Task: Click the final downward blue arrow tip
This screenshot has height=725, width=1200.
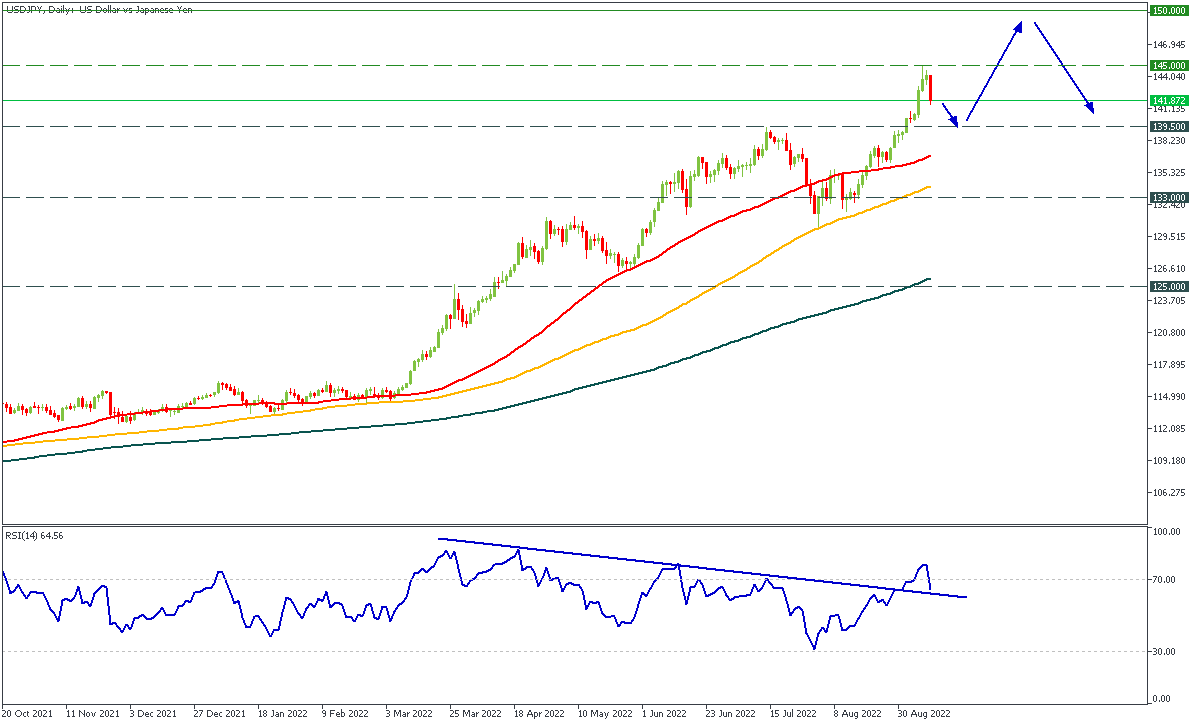Action: (x=1092, y=110)
